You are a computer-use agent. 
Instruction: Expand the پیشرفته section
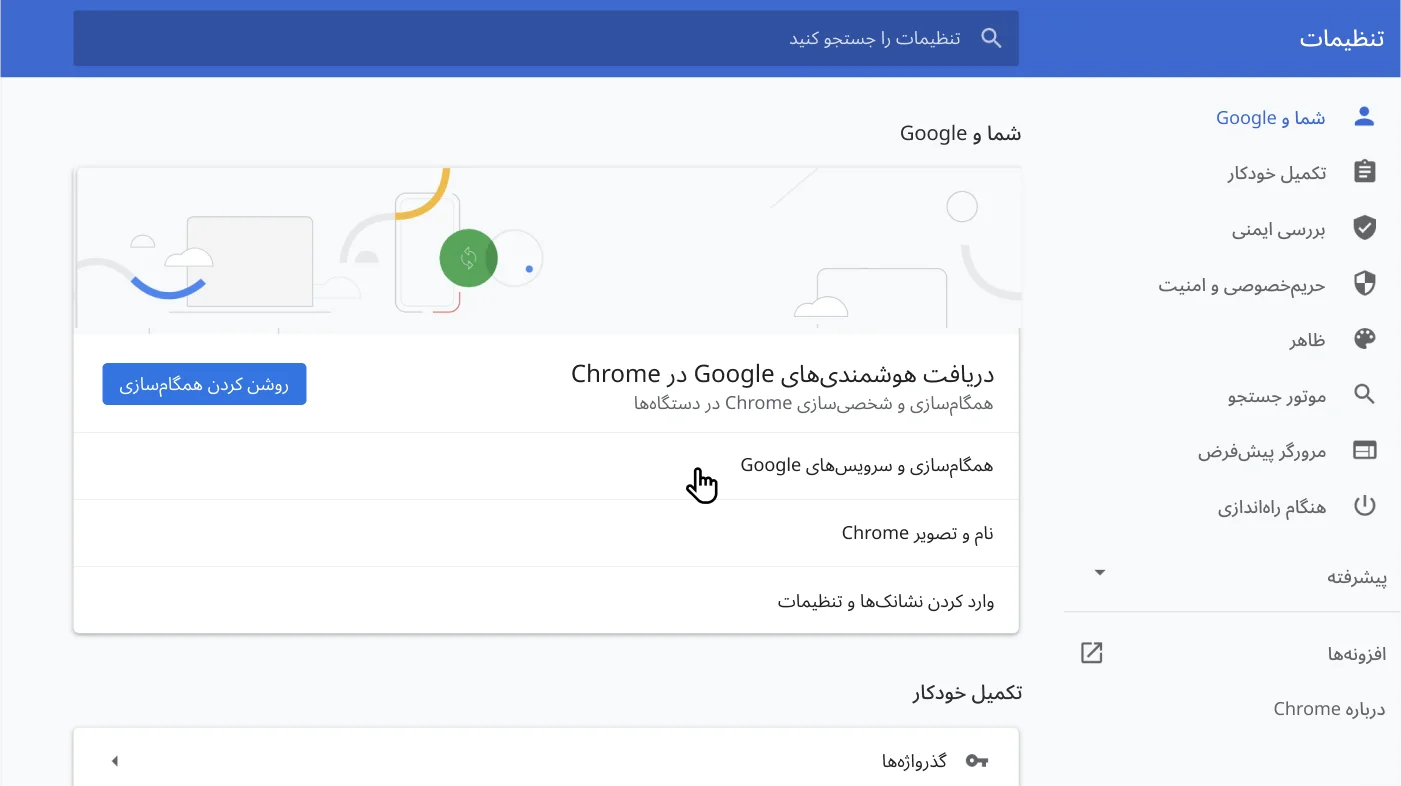point(1099,572)
